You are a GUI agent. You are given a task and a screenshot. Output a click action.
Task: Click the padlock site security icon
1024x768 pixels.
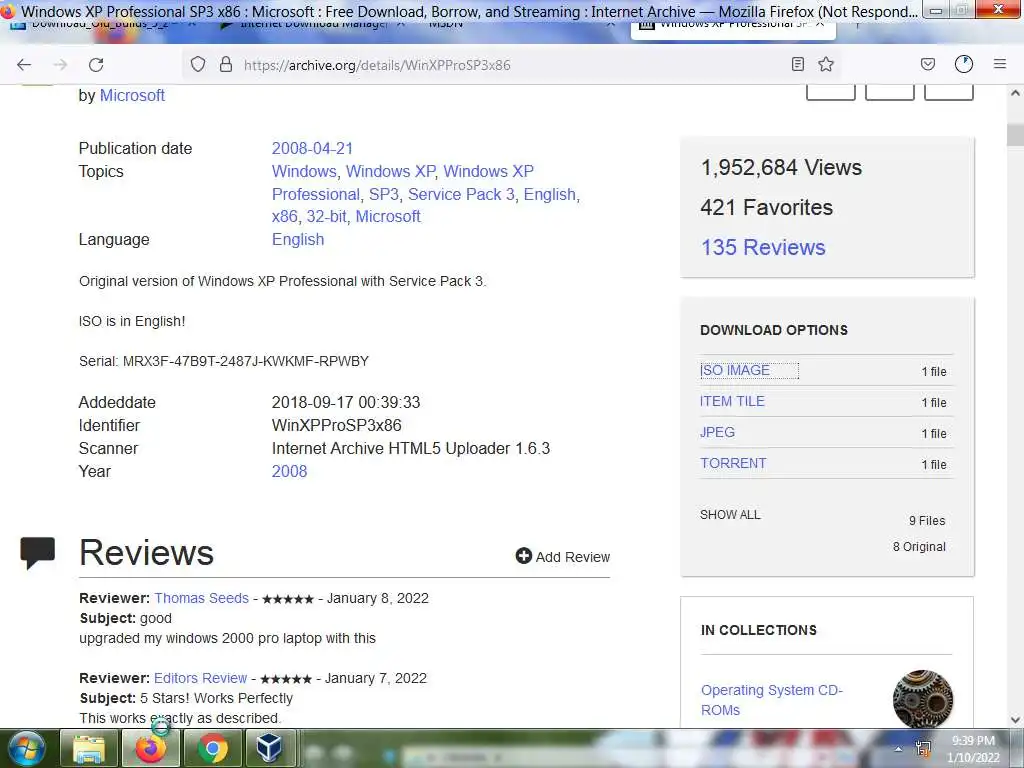coord(226,64)
